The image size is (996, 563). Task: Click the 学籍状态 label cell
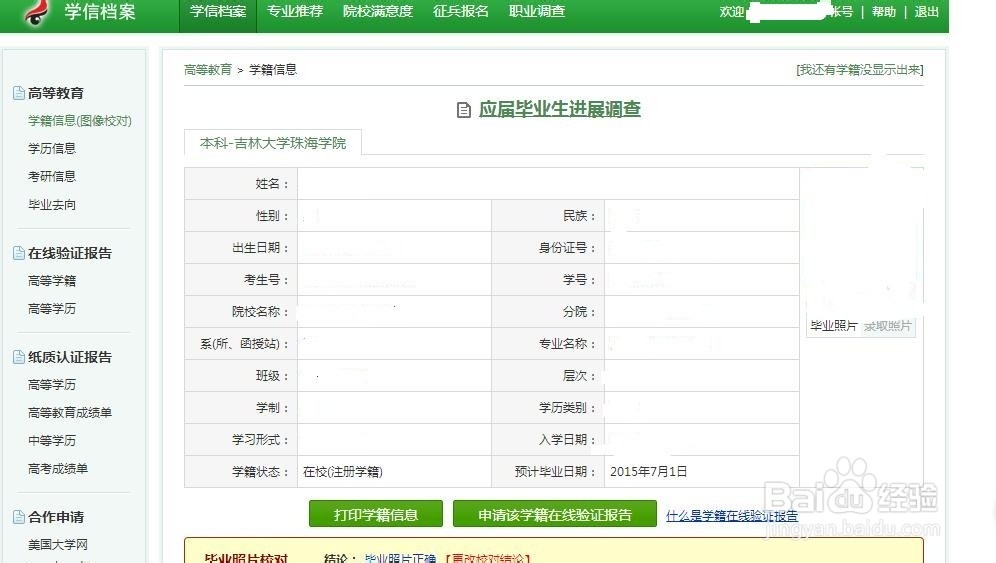point(241,471)
